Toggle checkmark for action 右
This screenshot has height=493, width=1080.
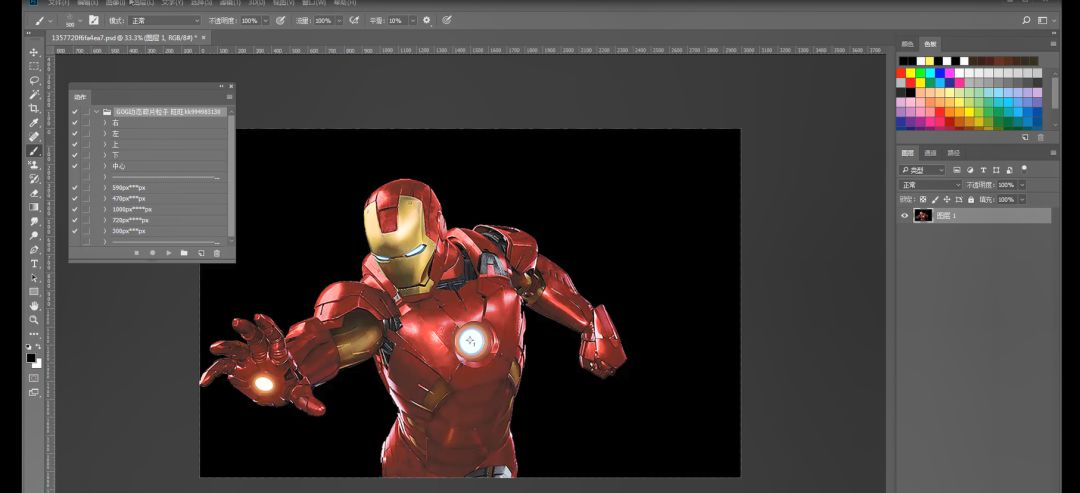pos(74,123)
